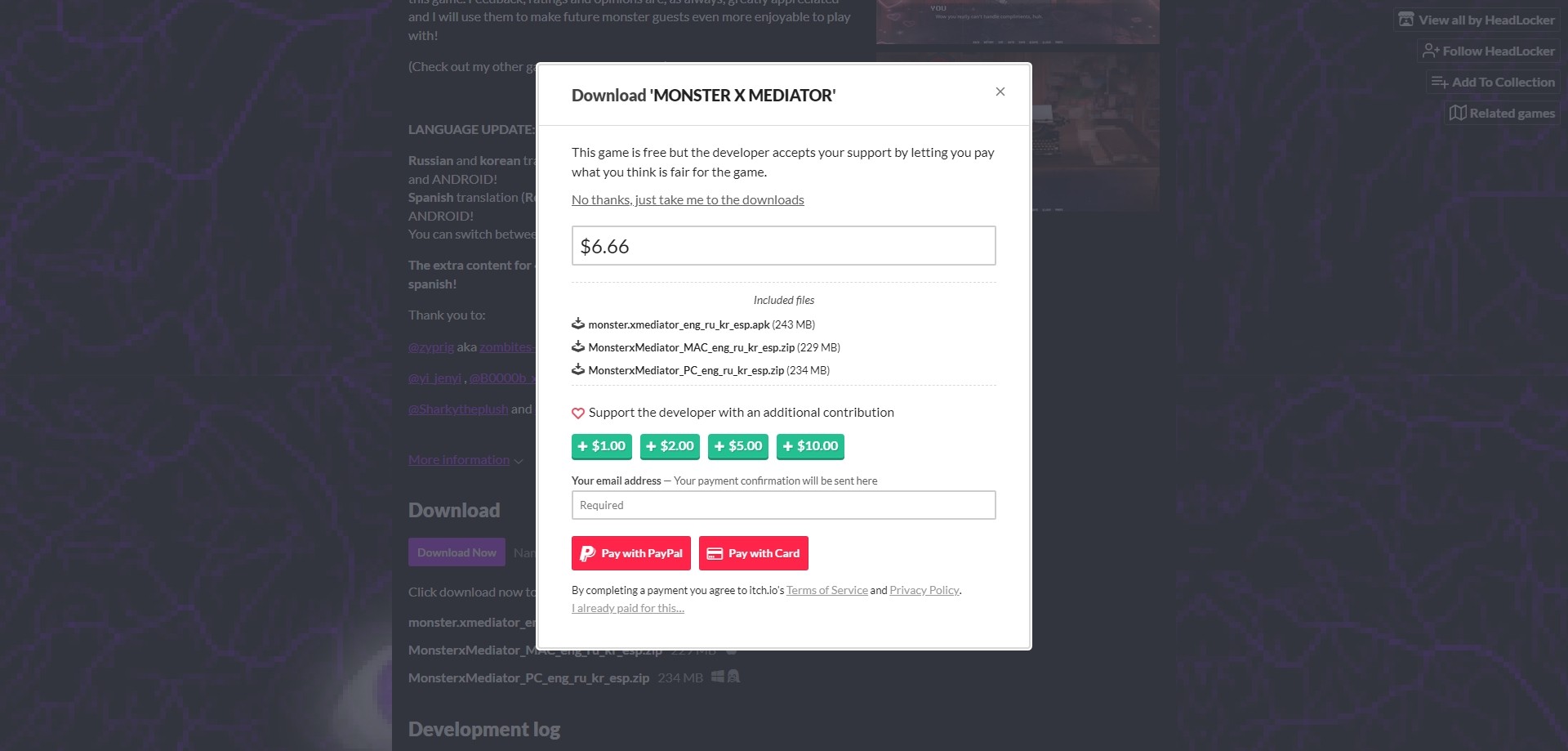
Task: Add $1.00 to the contribution
Action: (x=602, y=446)
